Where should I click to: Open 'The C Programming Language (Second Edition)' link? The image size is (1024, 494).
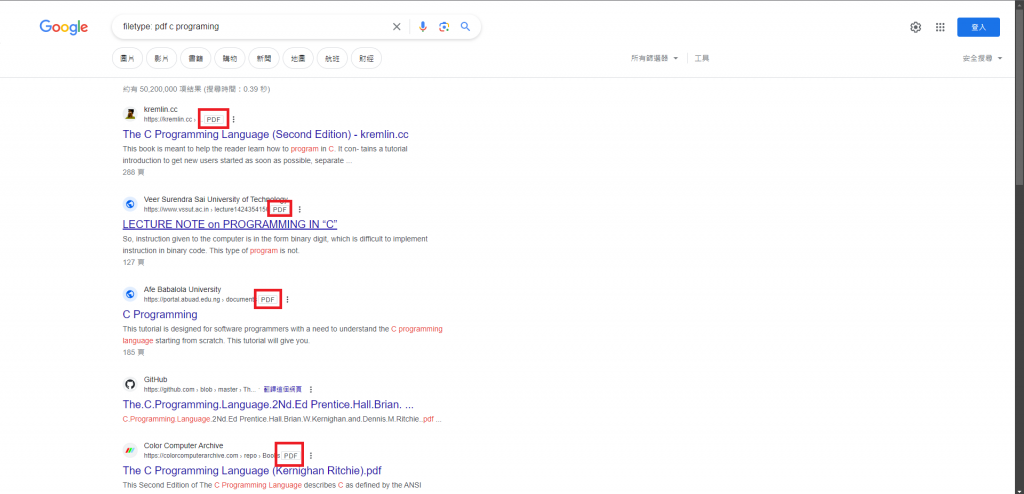(266, 135)
